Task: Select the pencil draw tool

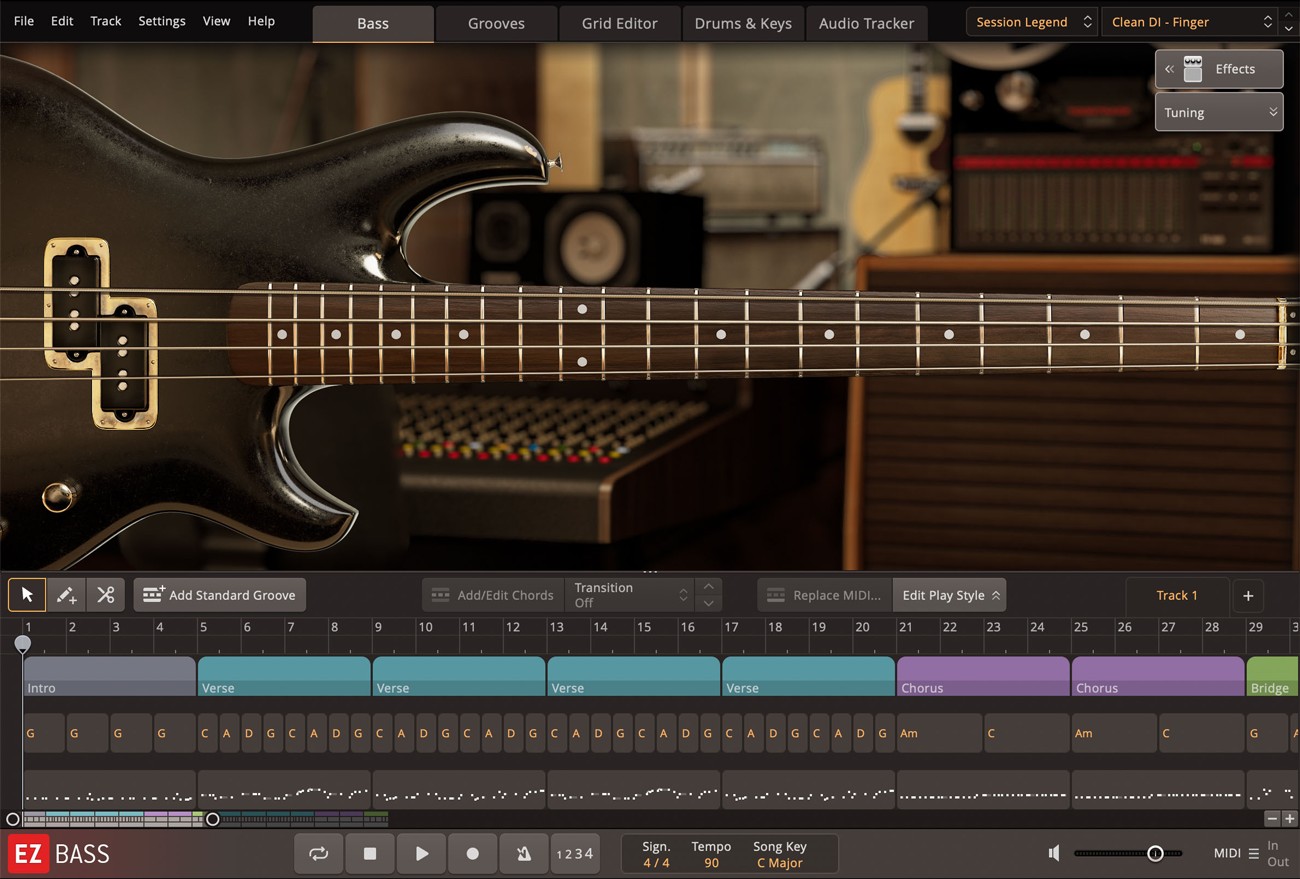Action: [x=66, y=595]
